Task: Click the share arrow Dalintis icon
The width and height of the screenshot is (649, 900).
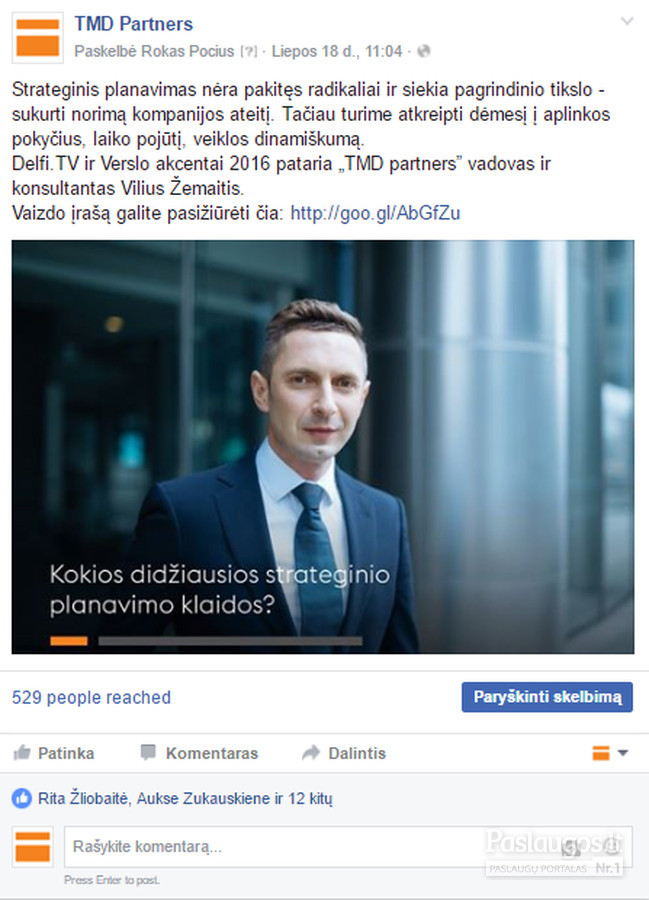Action: pos(310,752)
